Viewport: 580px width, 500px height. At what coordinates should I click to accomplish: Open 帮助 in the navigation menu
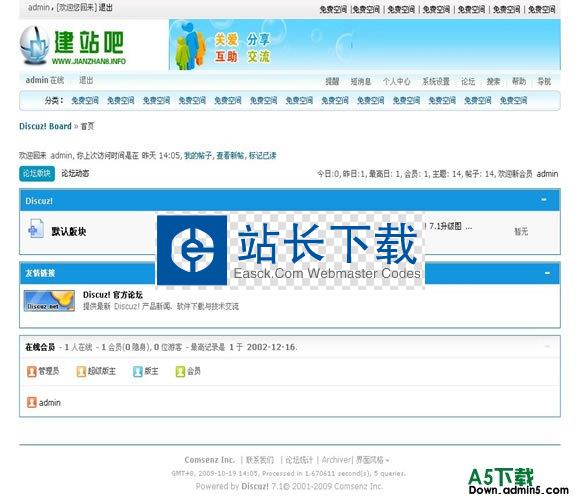pos(519,81)
